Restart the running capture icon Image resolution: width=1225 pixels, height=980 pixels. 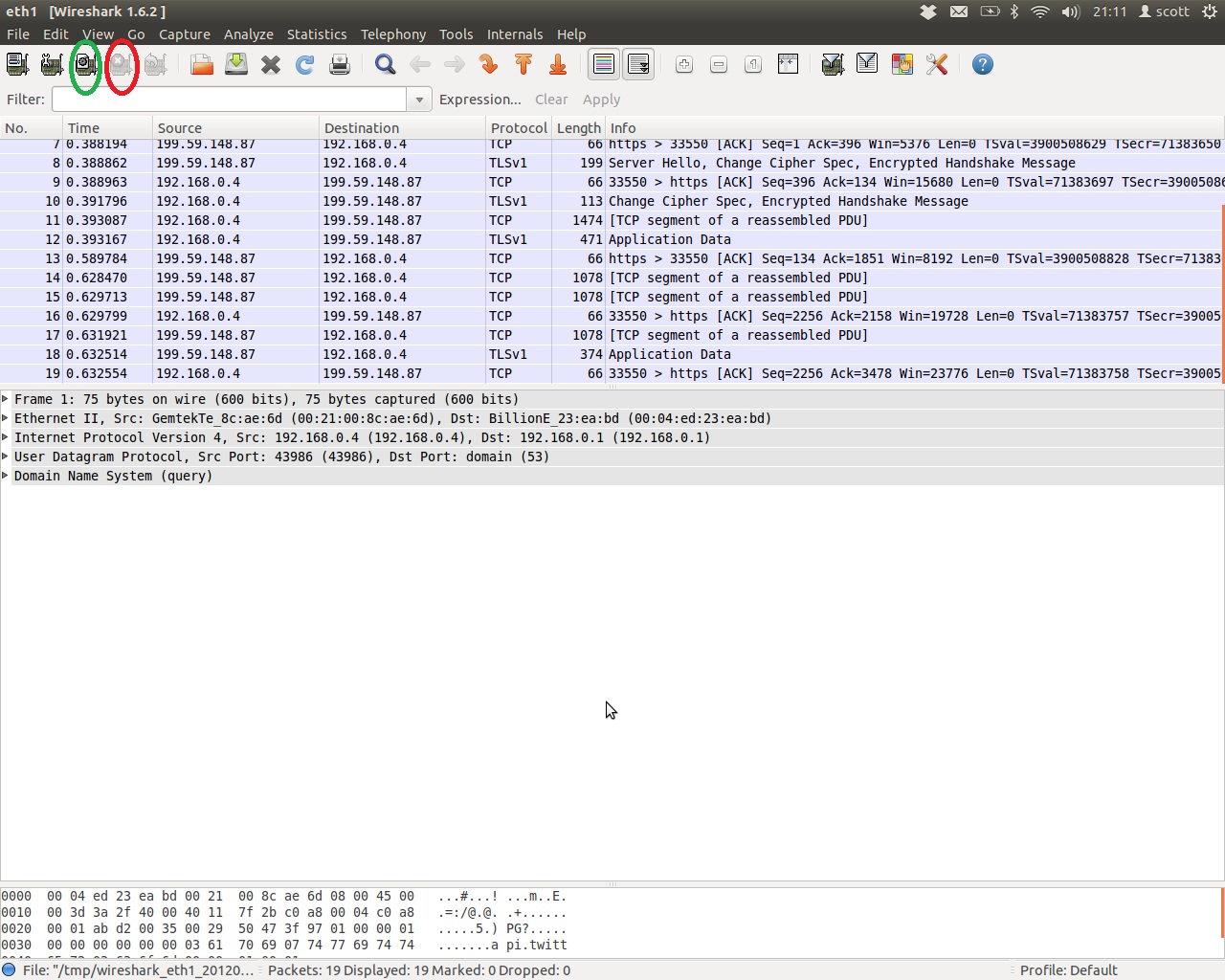point(155,64)
